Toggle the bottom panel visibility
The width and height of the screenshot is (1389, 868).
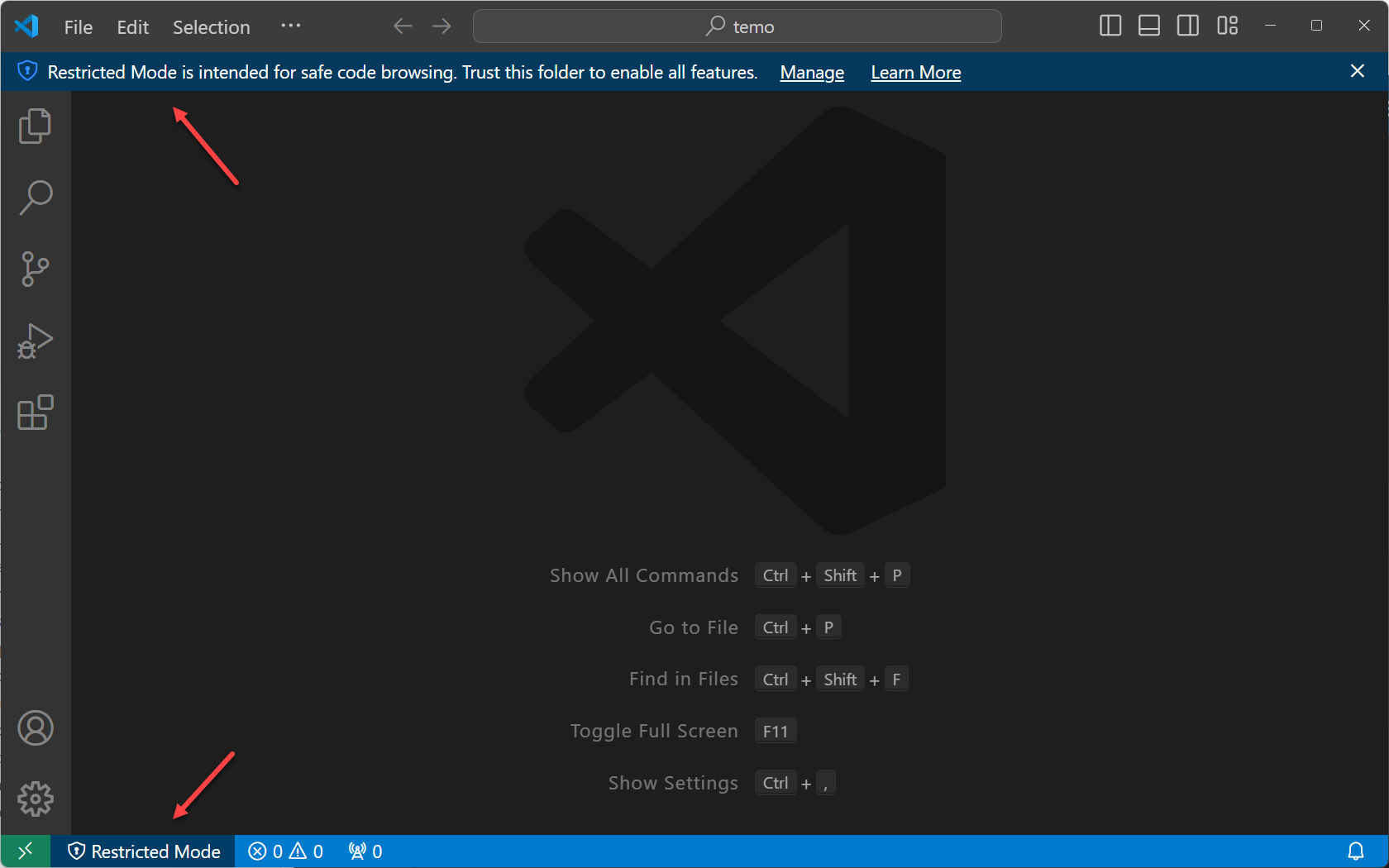pyautogui.click(x=1148, y=26)
